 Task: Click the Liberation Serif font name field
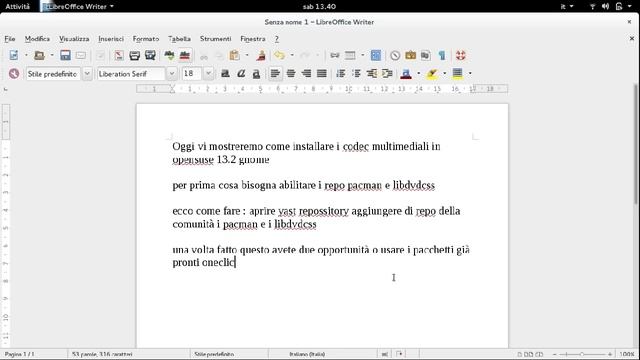point(131,73)
